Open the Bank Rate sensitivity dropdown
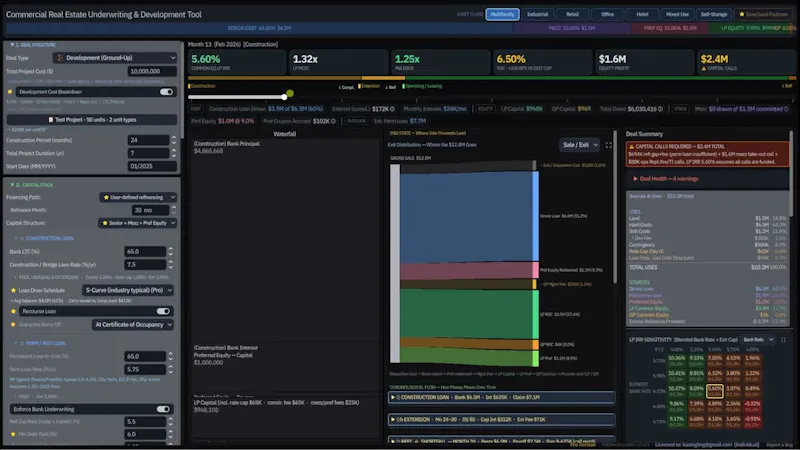The width and height of the screenshot is (800, 450). click(758, 339)
